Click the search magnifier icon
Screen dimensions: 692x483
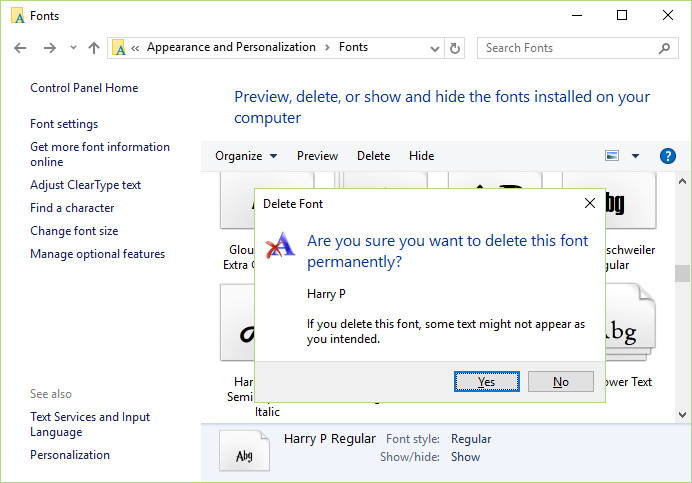point(664,48)
